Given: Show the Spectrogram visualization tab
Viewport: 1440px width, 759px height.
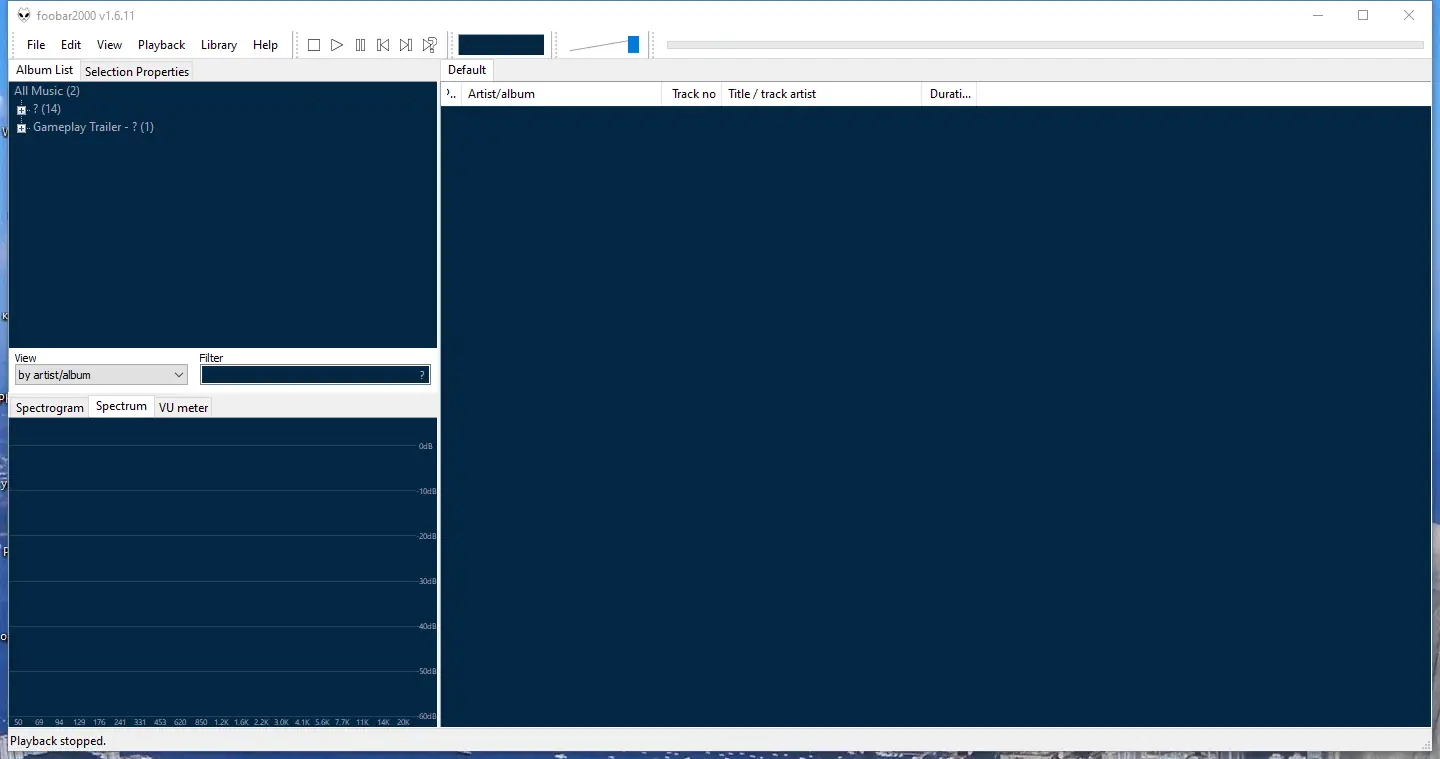Looking at the screenshot, I should click(50, 408).
